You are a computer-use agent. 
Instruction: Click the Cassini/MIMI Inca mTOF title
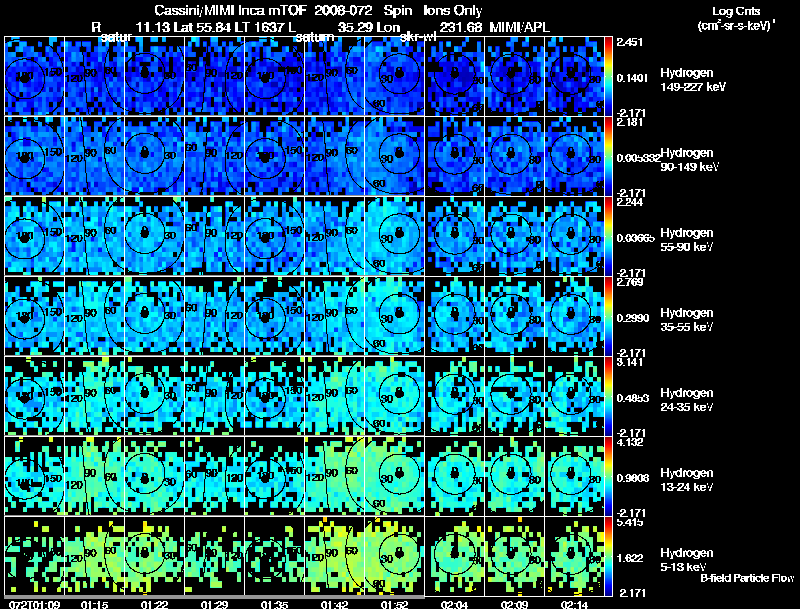click(230, 10)
